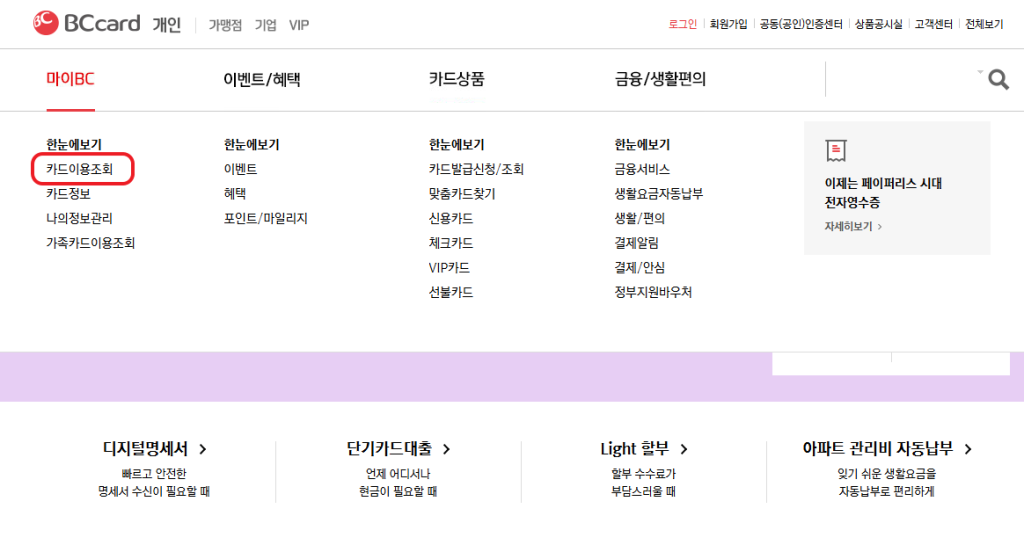The width and height of the screenshot is (1024, 545).
Task: Open 단기카드대출 arrow link
Action: tap(398, 450)
